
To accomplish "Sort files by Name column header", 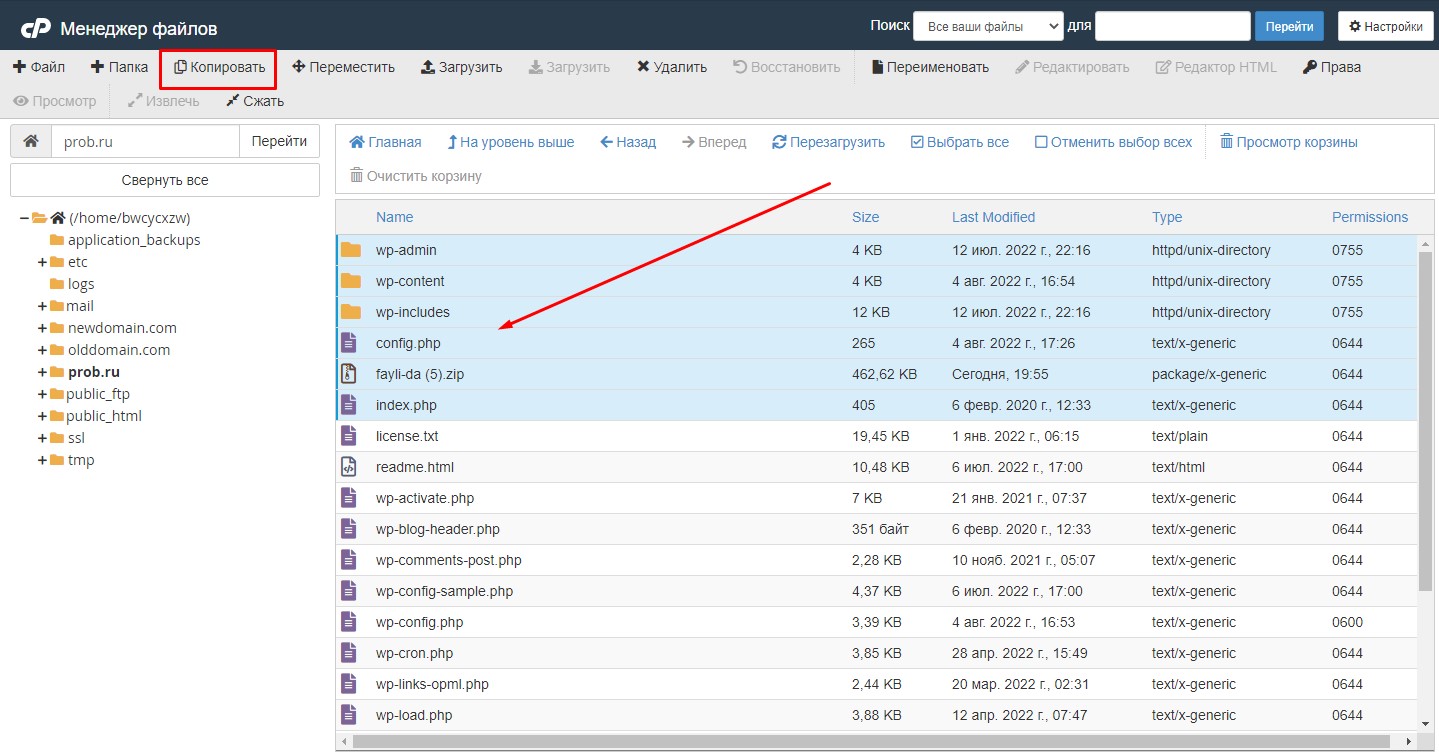I will (394, 217).
